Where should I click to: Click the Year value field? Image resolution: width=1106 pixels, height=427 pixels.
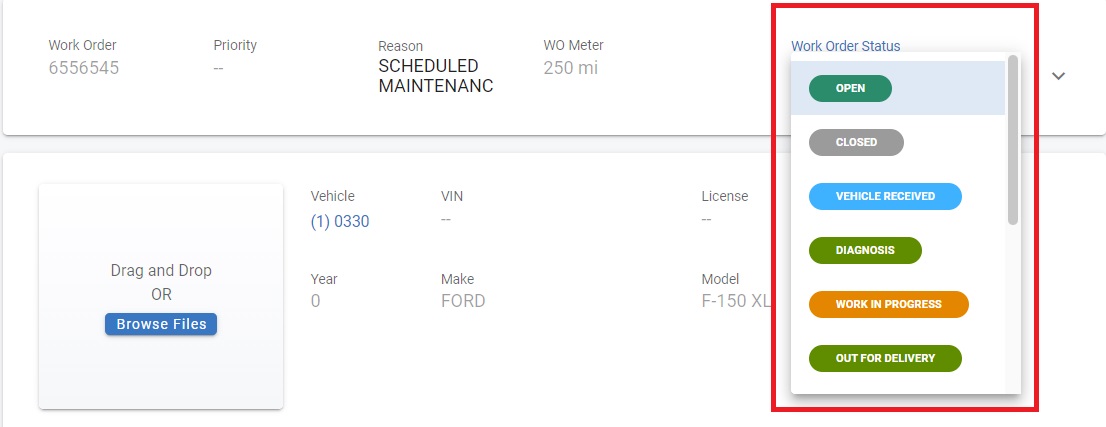click(316, 300)
